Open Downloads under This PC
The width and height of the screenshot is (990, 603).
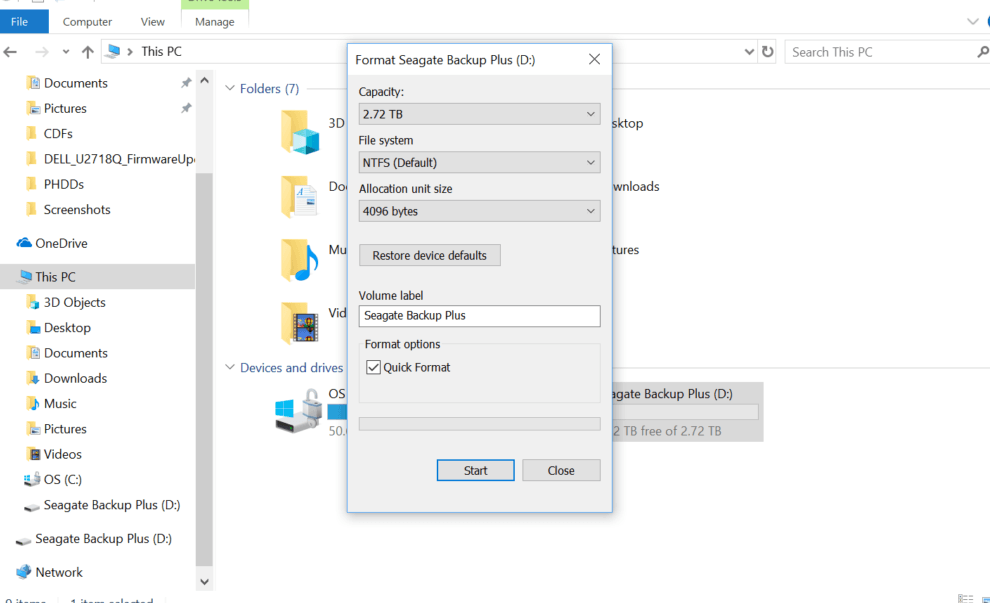pyautogui.click(x=75, y=378)
